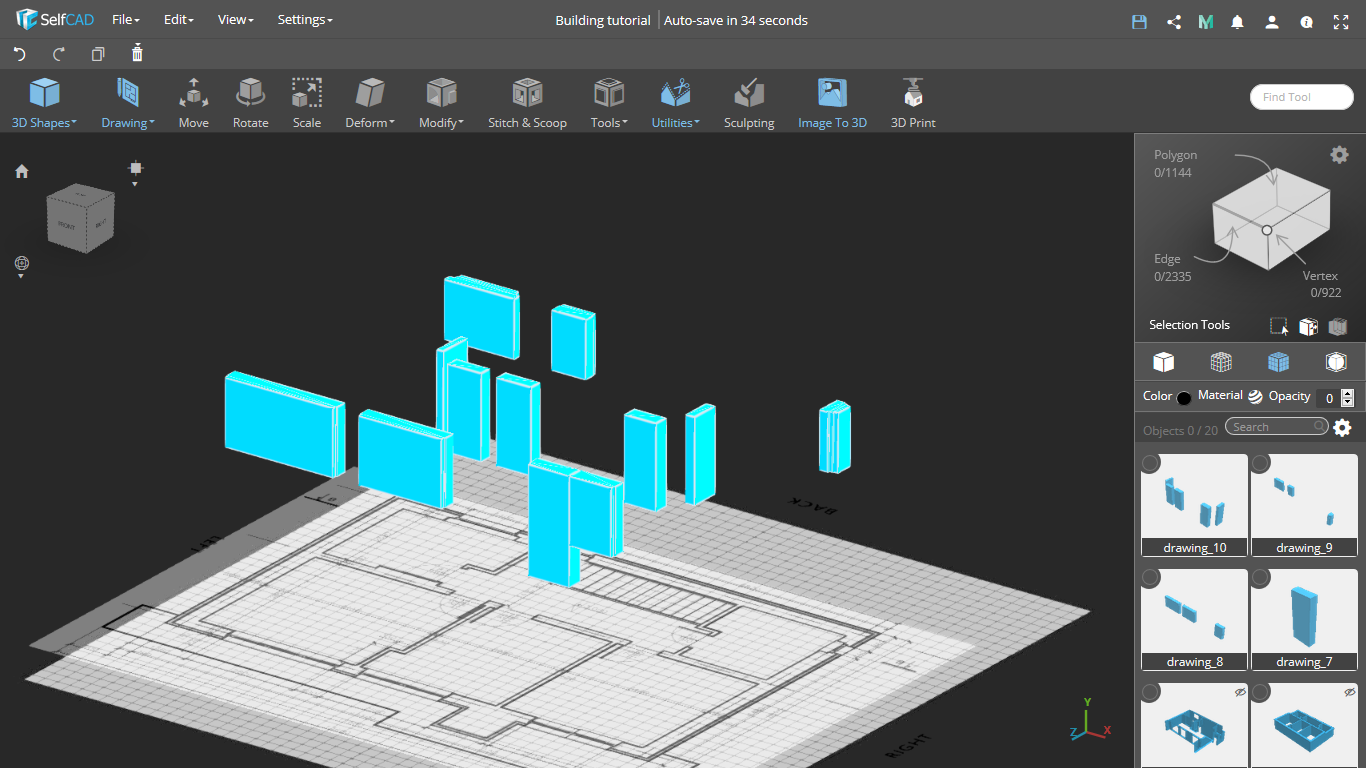Click the Opacity value field

[x=1327, y=397]
